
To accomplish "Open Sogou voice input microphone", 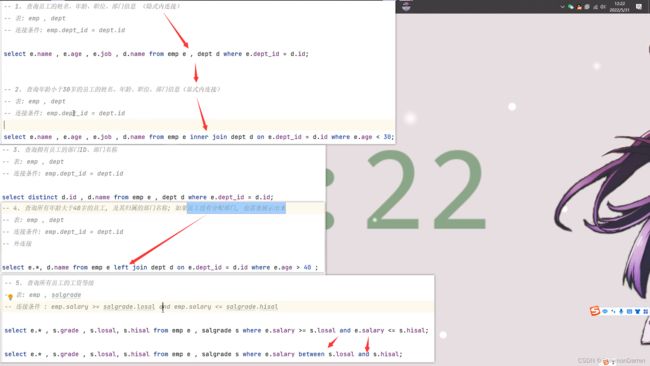I will point(621,311).
